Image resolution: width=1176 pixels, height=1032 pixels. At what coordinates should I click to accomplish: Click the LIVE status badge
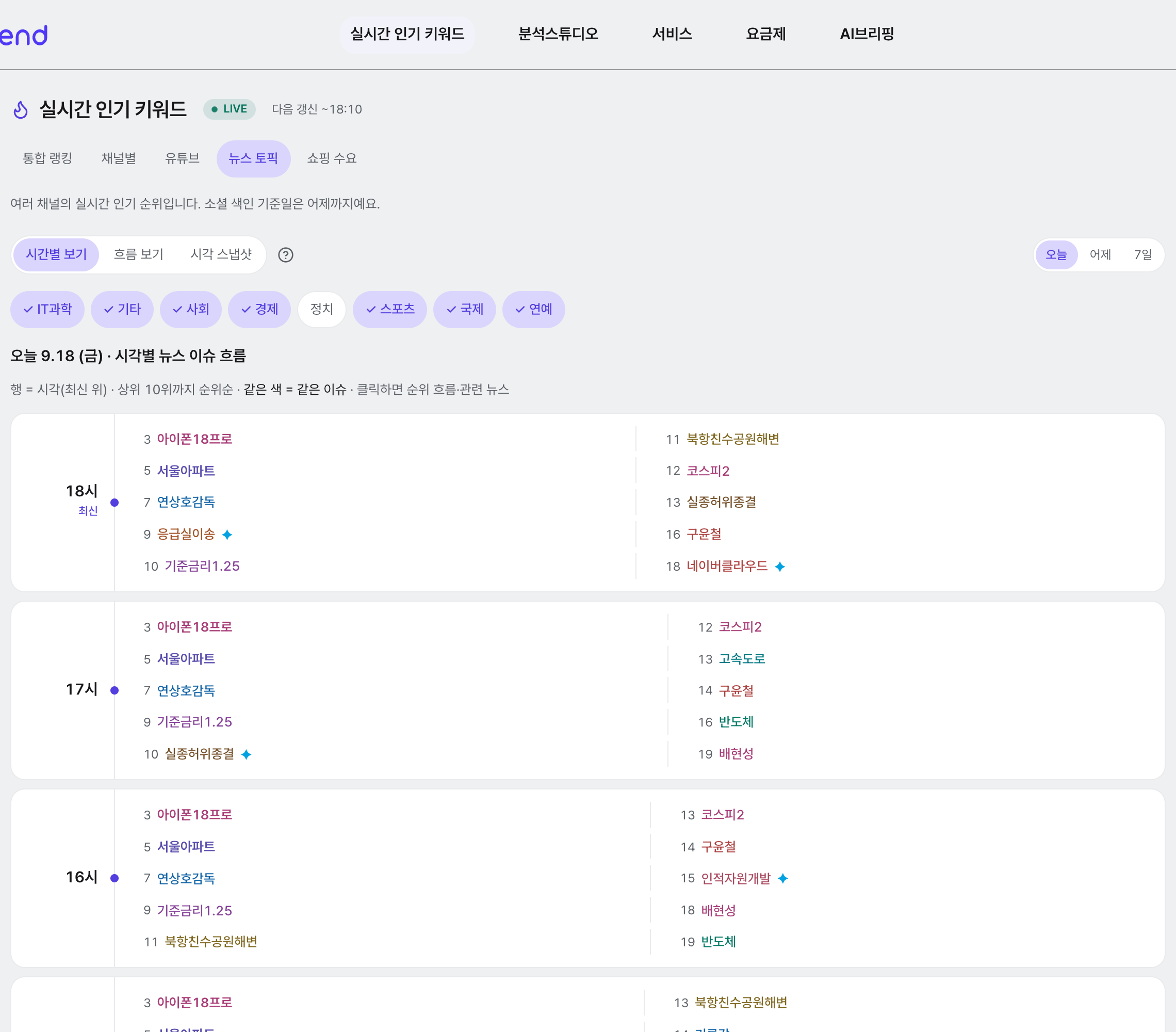point(230,109)
